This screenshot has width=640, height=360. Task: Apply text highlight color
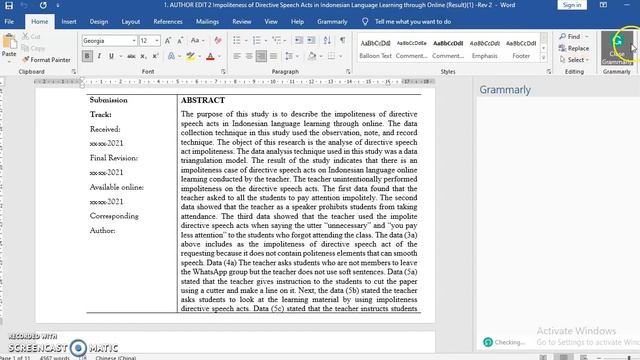(190, 56)
